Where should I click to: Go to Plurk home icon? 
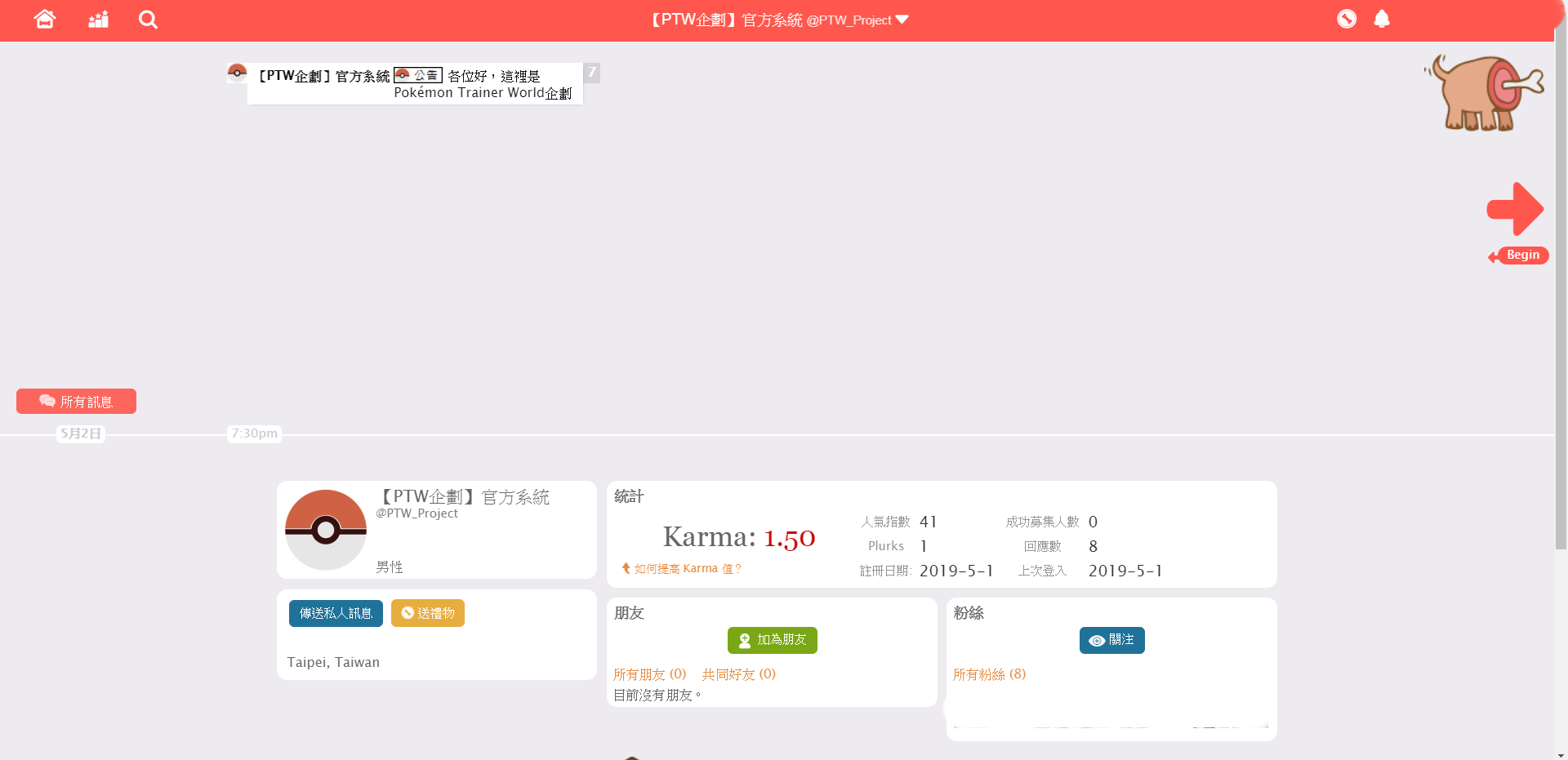45,20
